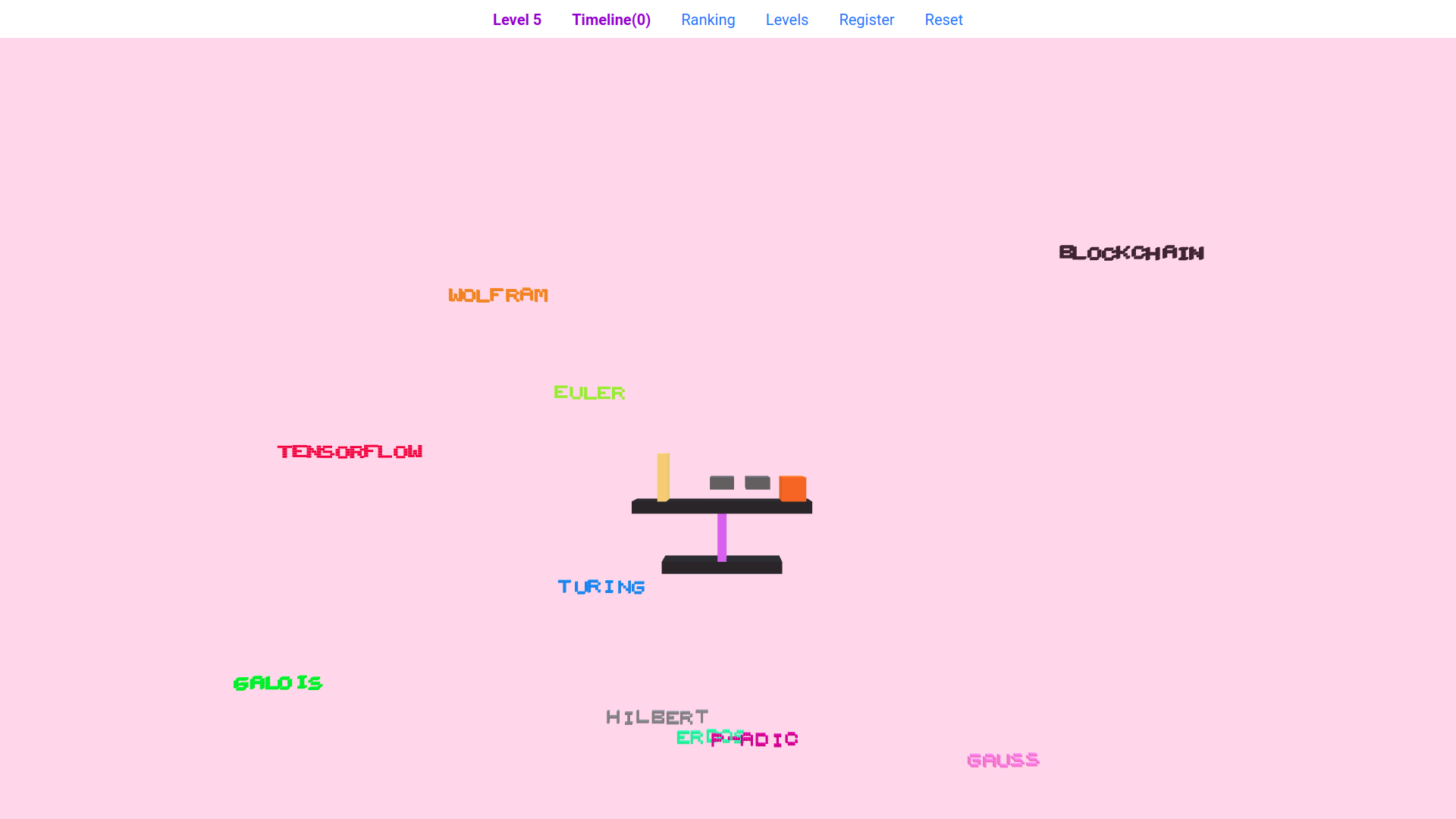Screen dimensions: 1456x819
Task: Click the tall yellow pillar block
Action: [x=663, y=476]
